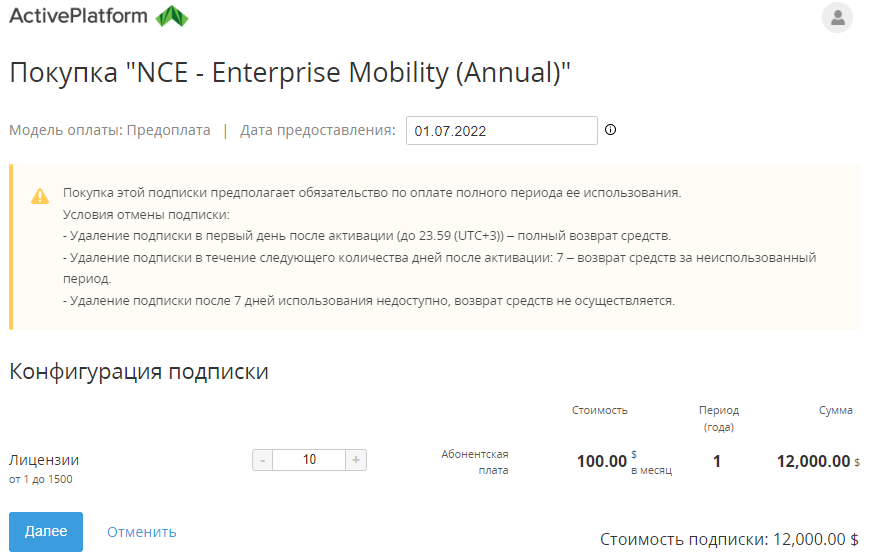Click the info icon beside the date field
Image resolution: width=876 pixels, height=559 pixels.
click(x=611, y=130)
